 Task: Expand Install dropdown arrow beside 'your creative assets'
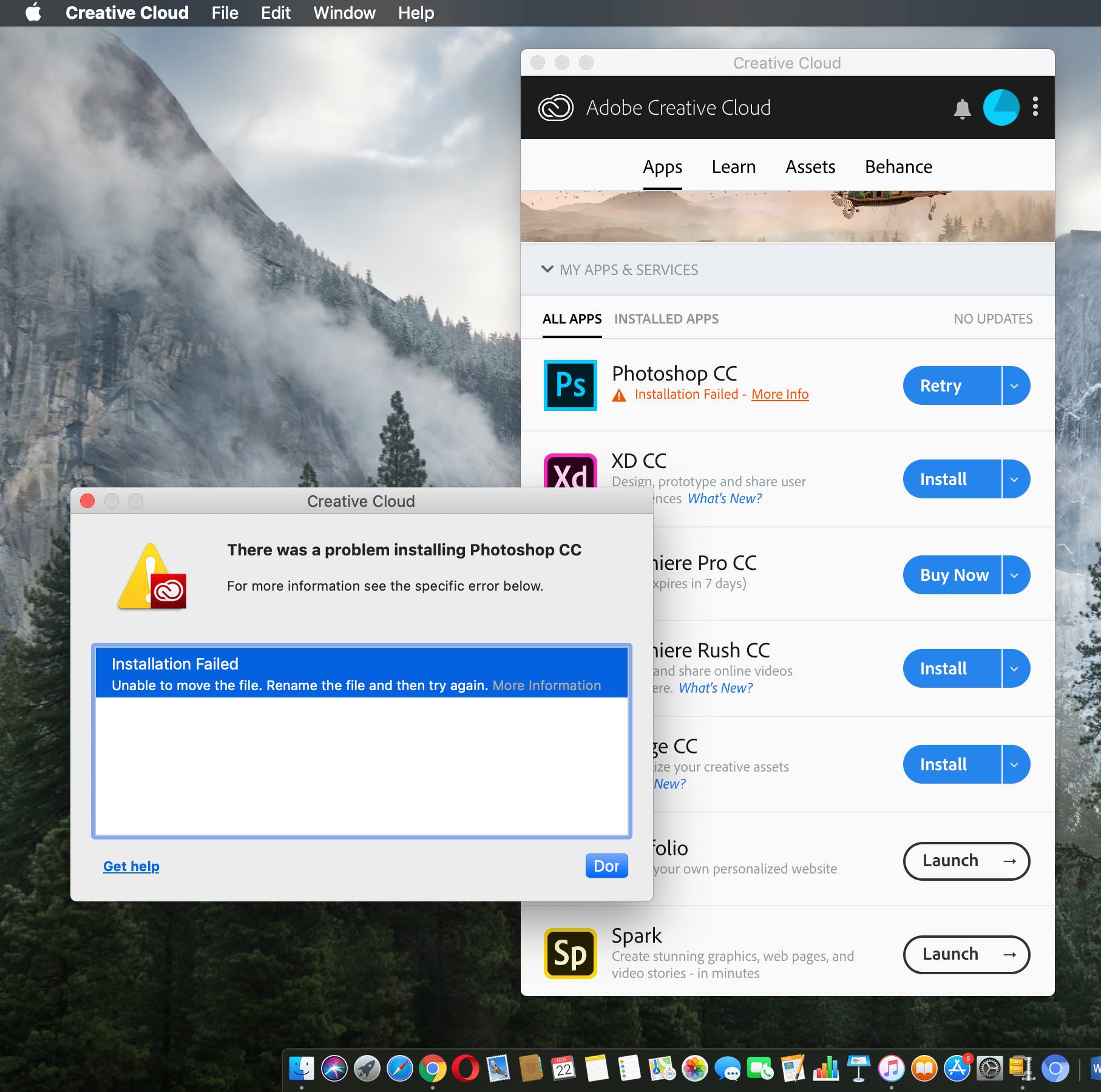pos(1016,764)
